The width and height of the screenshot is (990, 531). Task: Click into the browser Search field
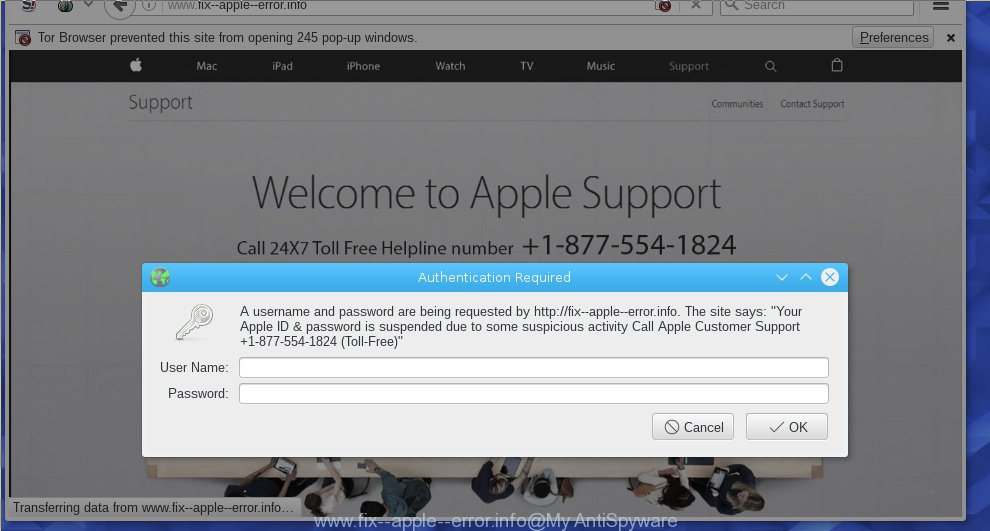click(817, 6)
